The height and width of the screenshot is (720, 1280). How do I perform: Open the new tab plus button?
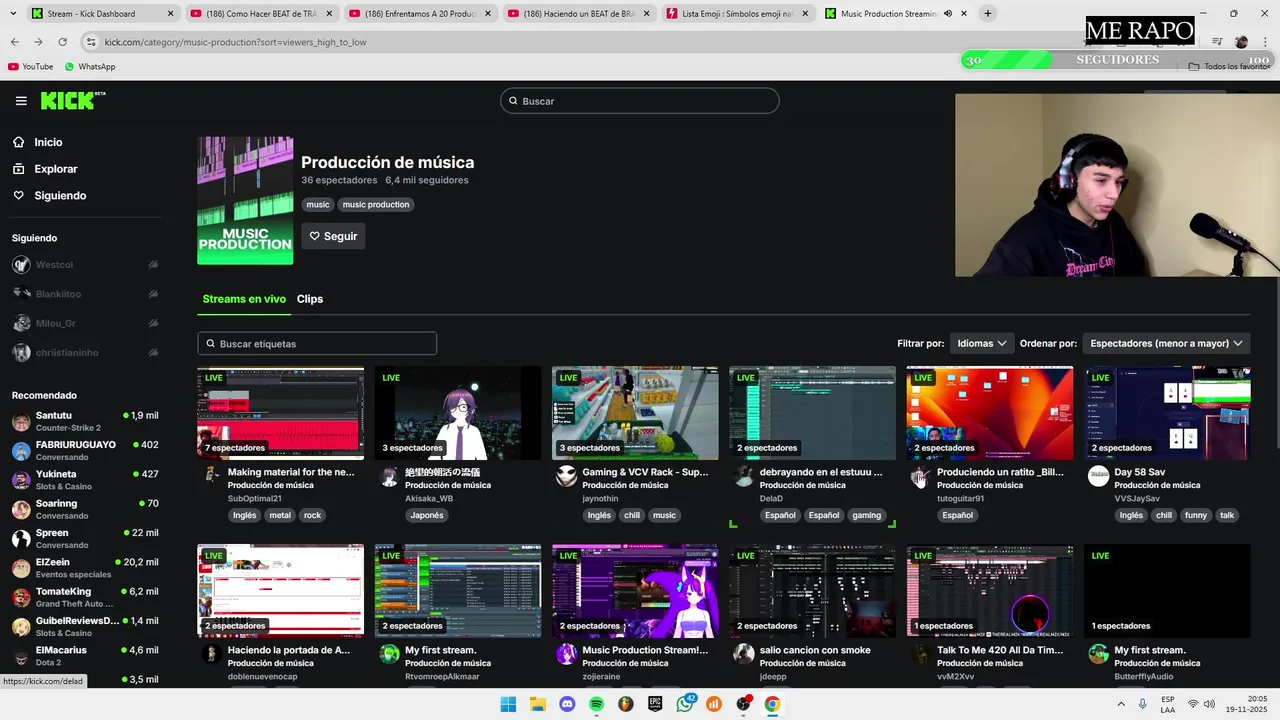tap(987, 14)
